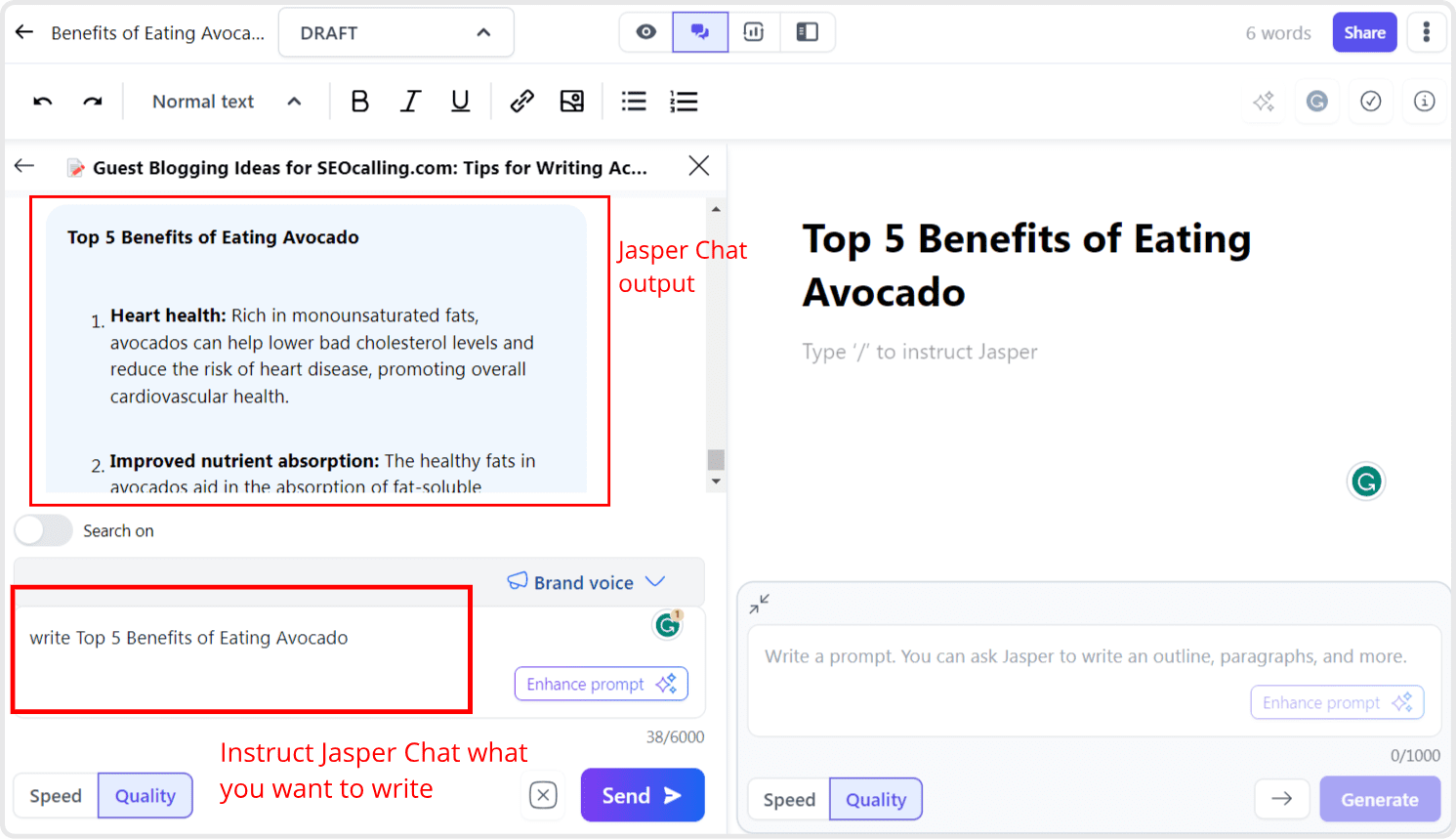Screen dimensions: 1456x839
Task: Apply bold formatting
Action: point(359,101)
